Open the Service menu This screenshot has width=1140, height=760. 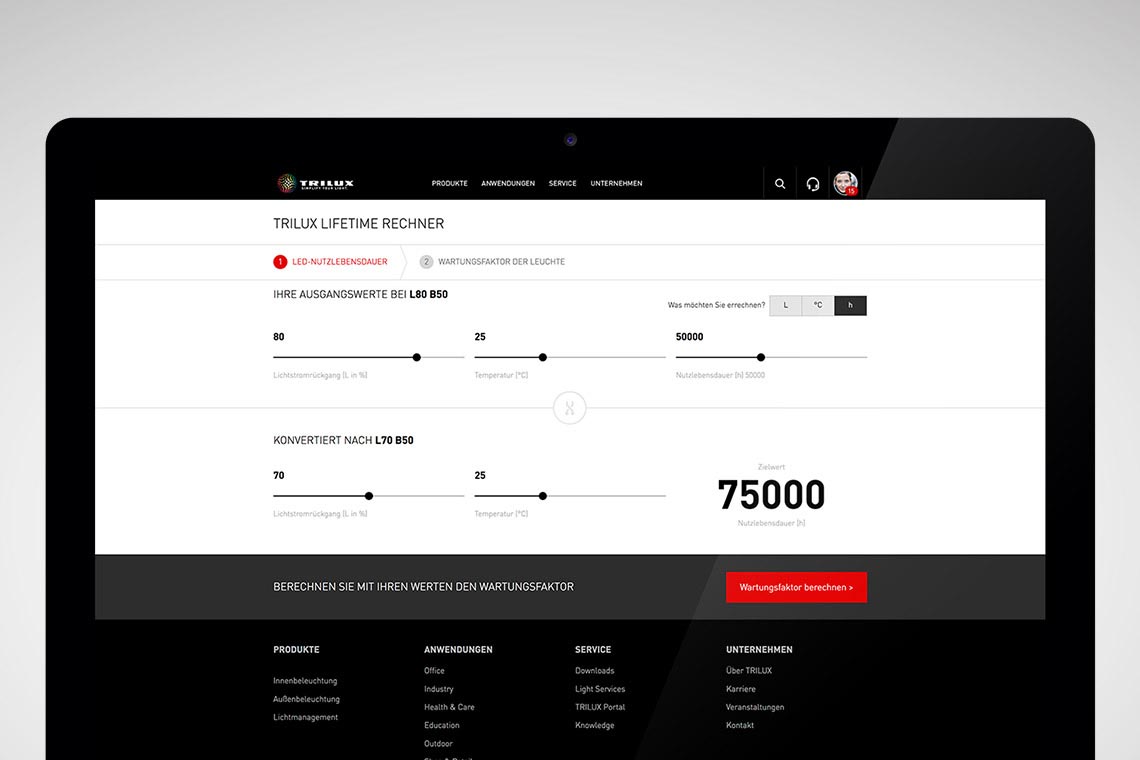click(x=563, y=183)
